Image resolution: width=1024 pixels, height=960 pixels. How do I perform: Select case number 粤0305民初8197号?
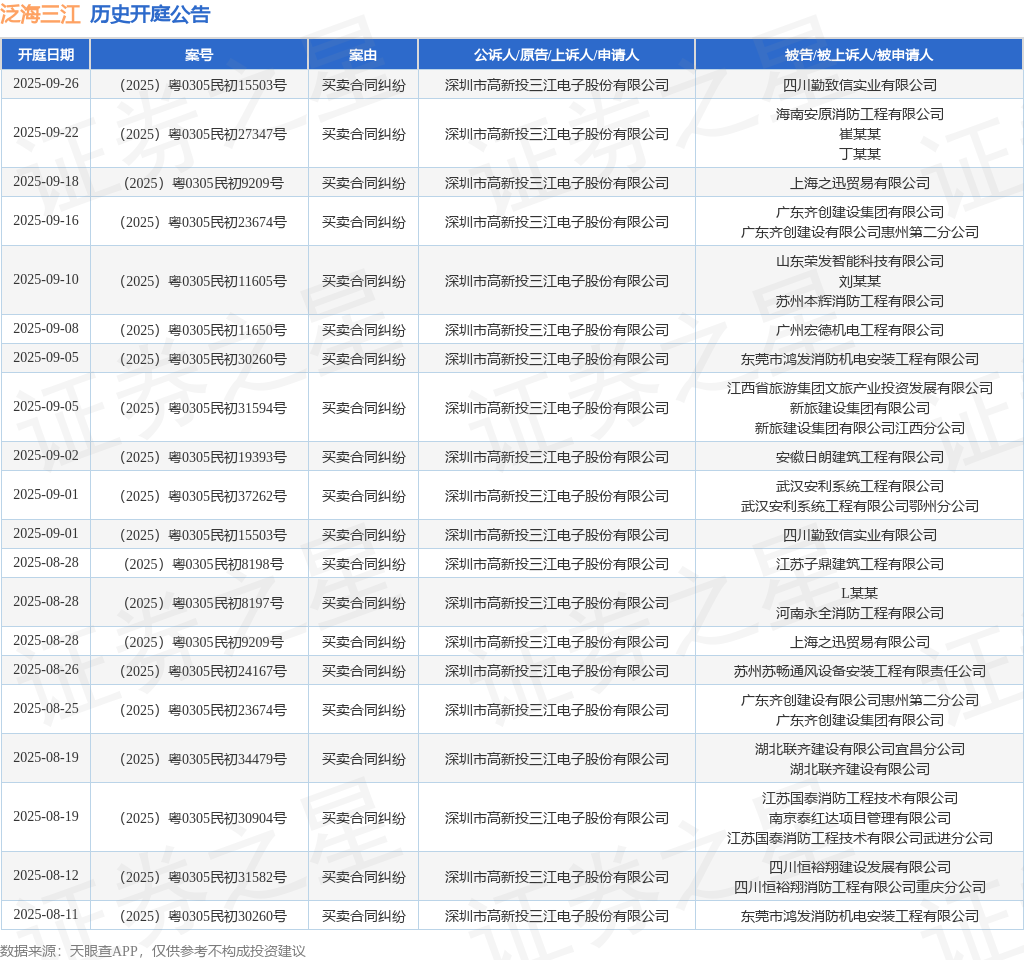click(203, 603)
